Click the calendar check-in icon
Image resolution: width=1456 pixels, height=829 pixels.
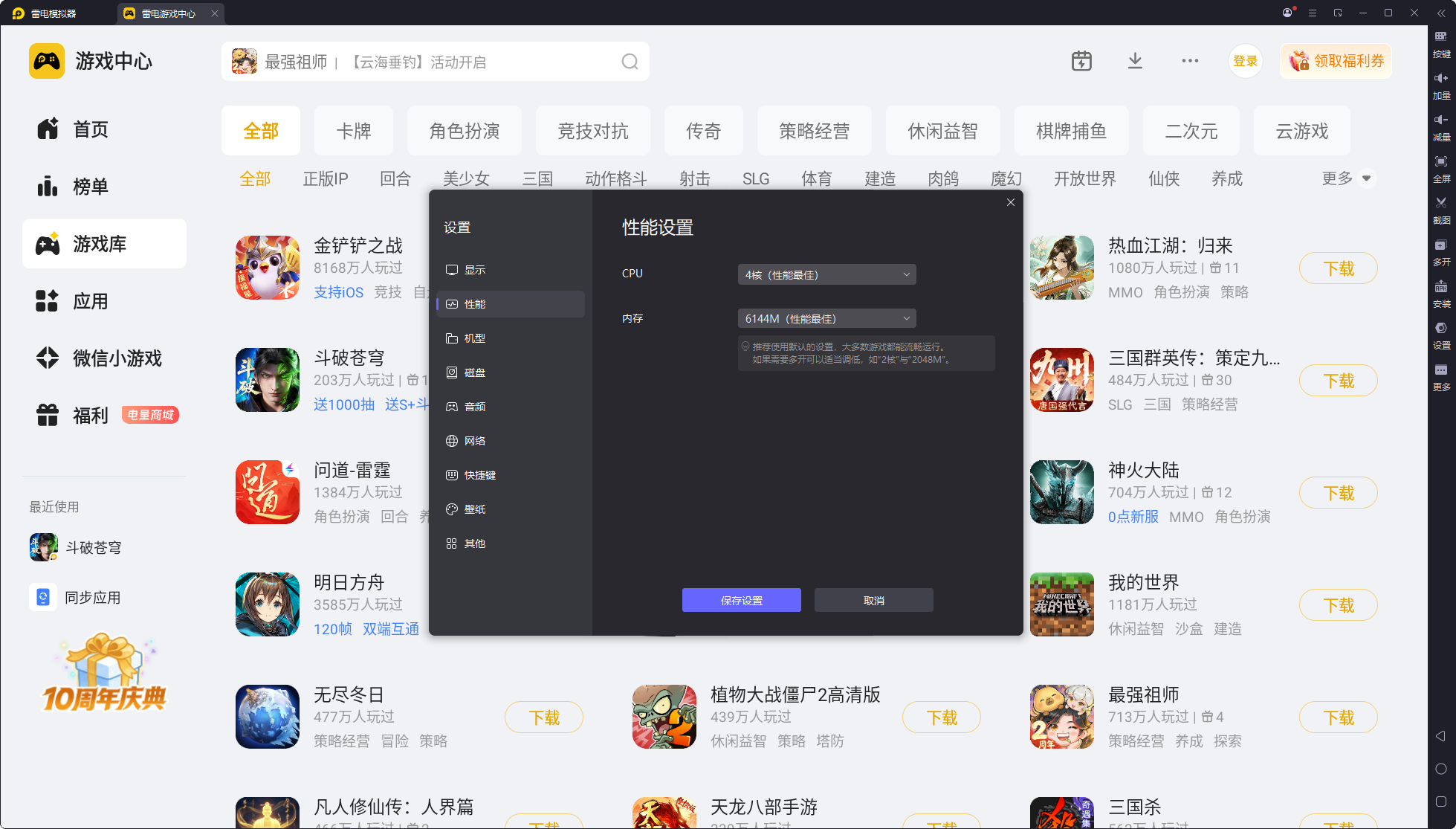coord(1081,61)
